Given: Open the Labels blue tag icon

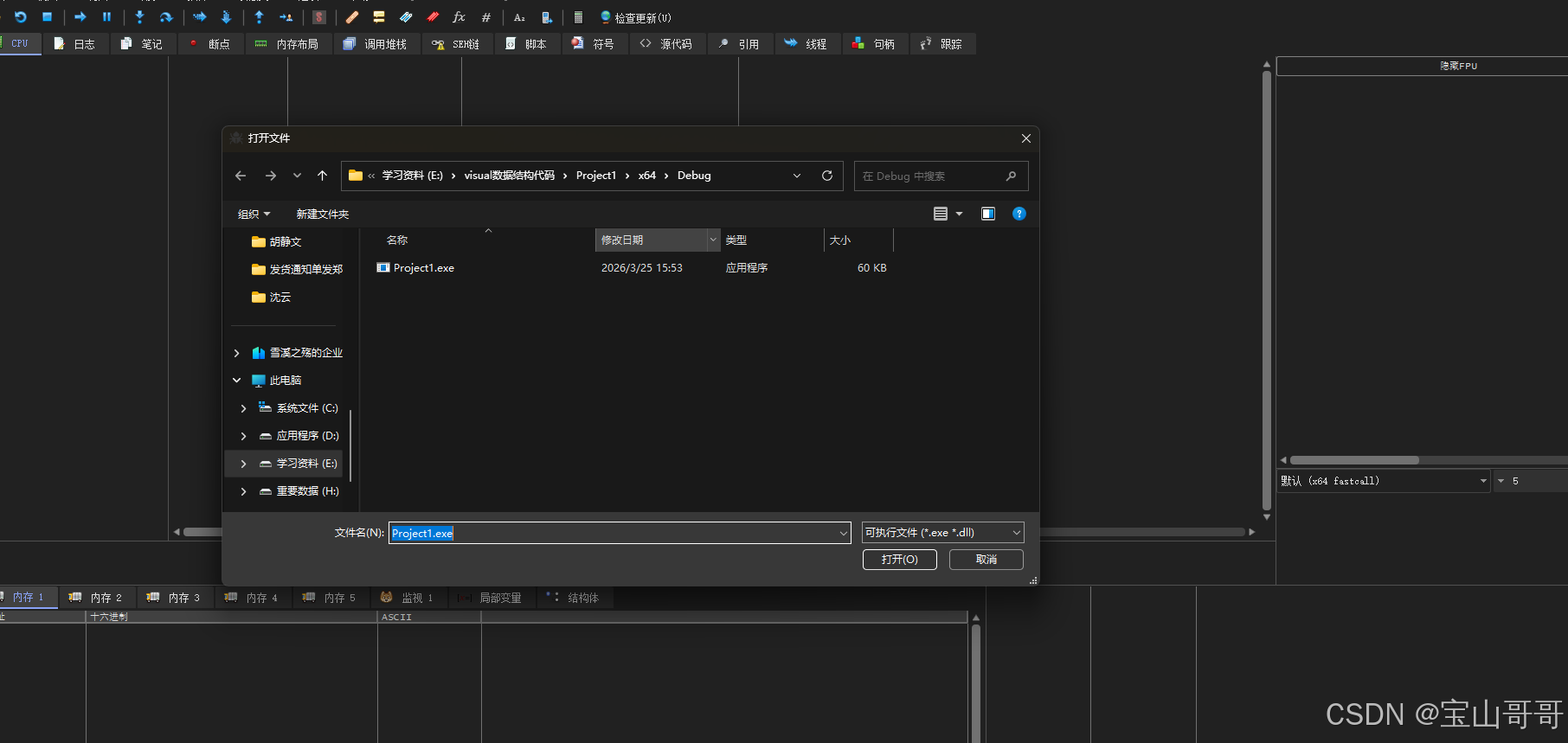Looking at the screenshot, I should (406, 16).
